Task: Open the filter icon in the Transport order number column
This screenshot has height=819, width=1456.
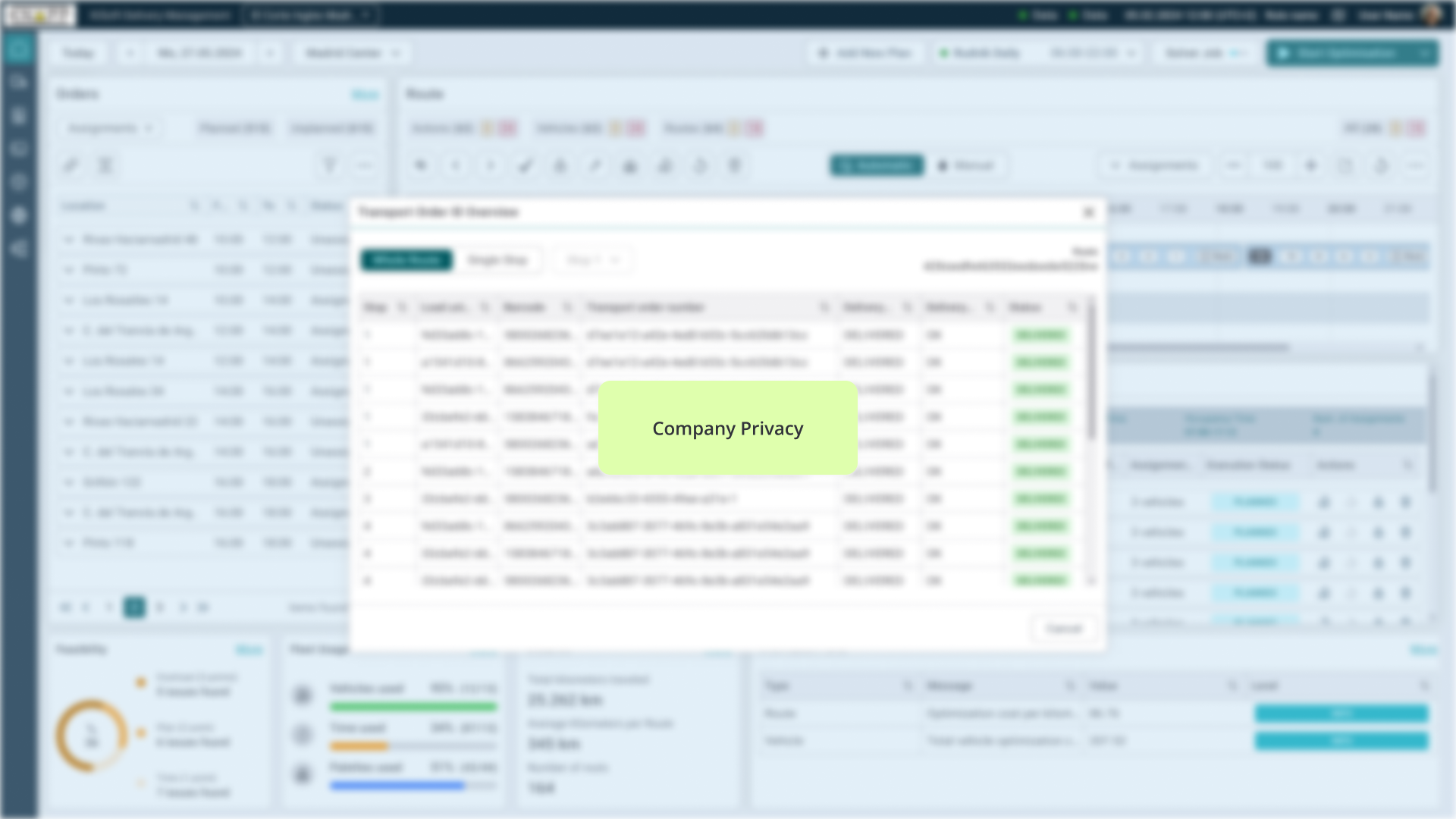Action: tap(824, 307)
